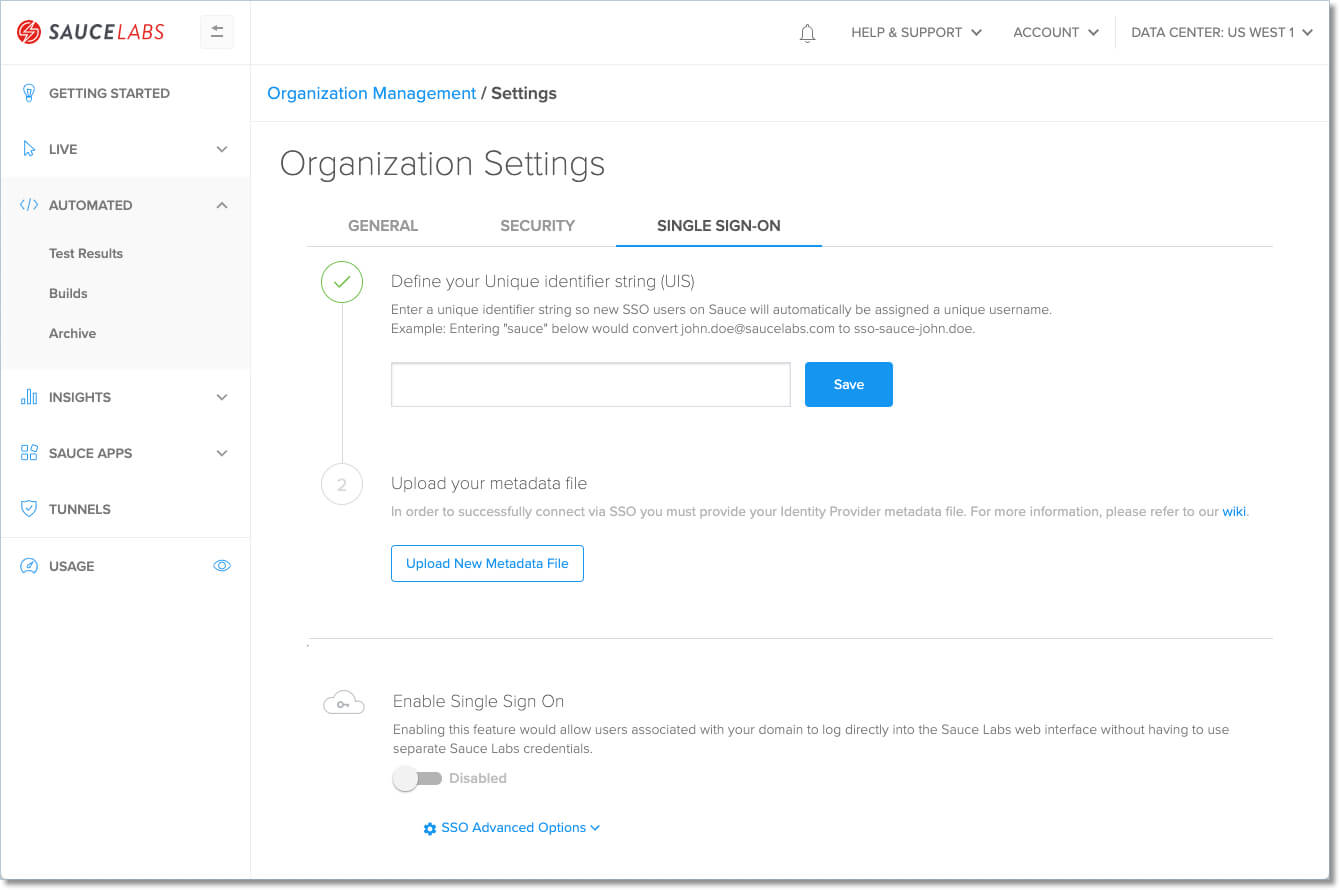Click the SSO Advanced Options gear icon
Screen dimensions: 1340x890
click(430, 829)
